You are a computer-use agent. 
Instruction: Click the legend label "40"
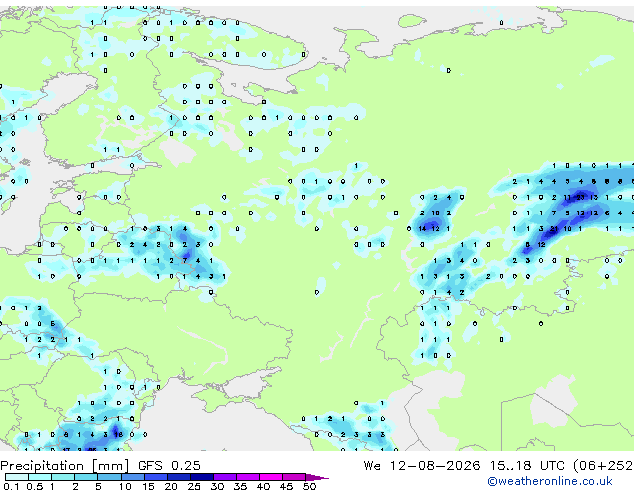point(263,486)
